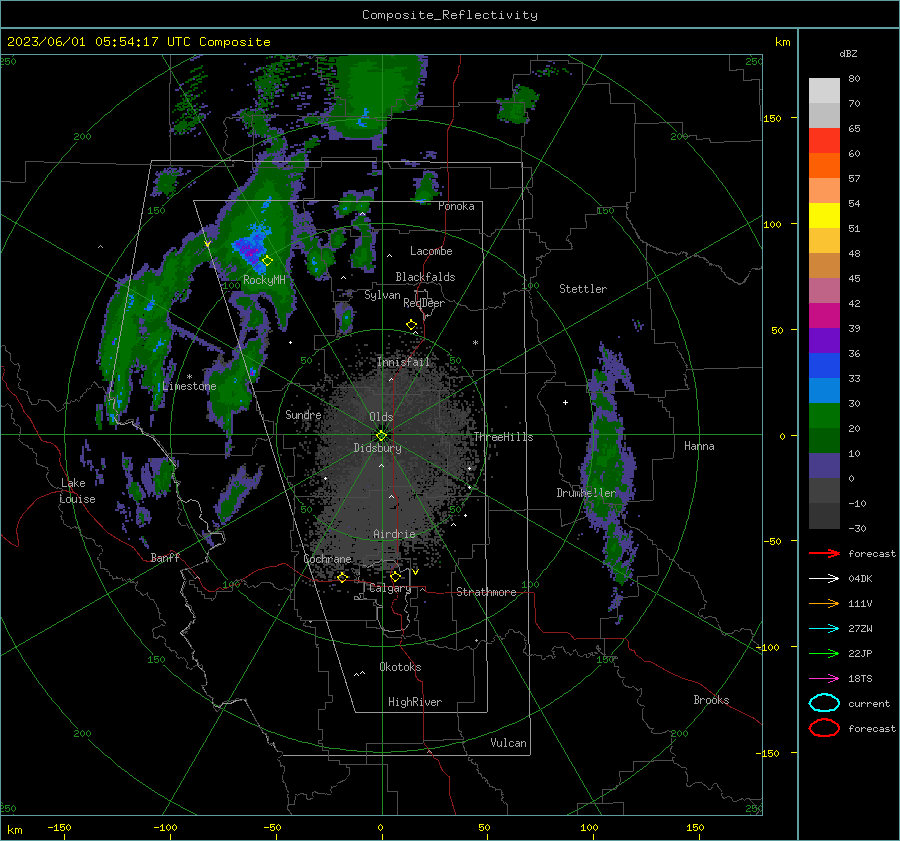Click the strong purple echo core near RockyMH
The width and height of the screenshot is (900, 841).
click(251, 249)
